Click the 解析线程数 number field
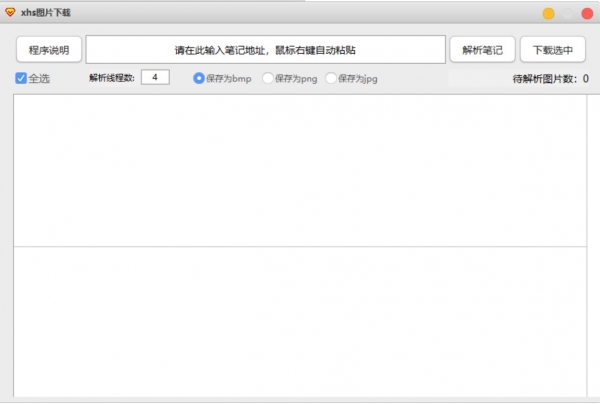Viewport: 600px width, 404px height. tap(155, 77)
